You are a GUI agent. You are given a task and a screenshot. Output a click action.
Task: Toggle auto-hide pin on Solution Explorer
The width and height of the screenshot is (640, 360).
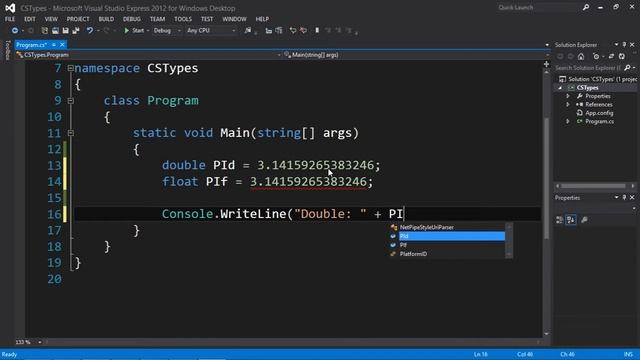pos(624,44)
